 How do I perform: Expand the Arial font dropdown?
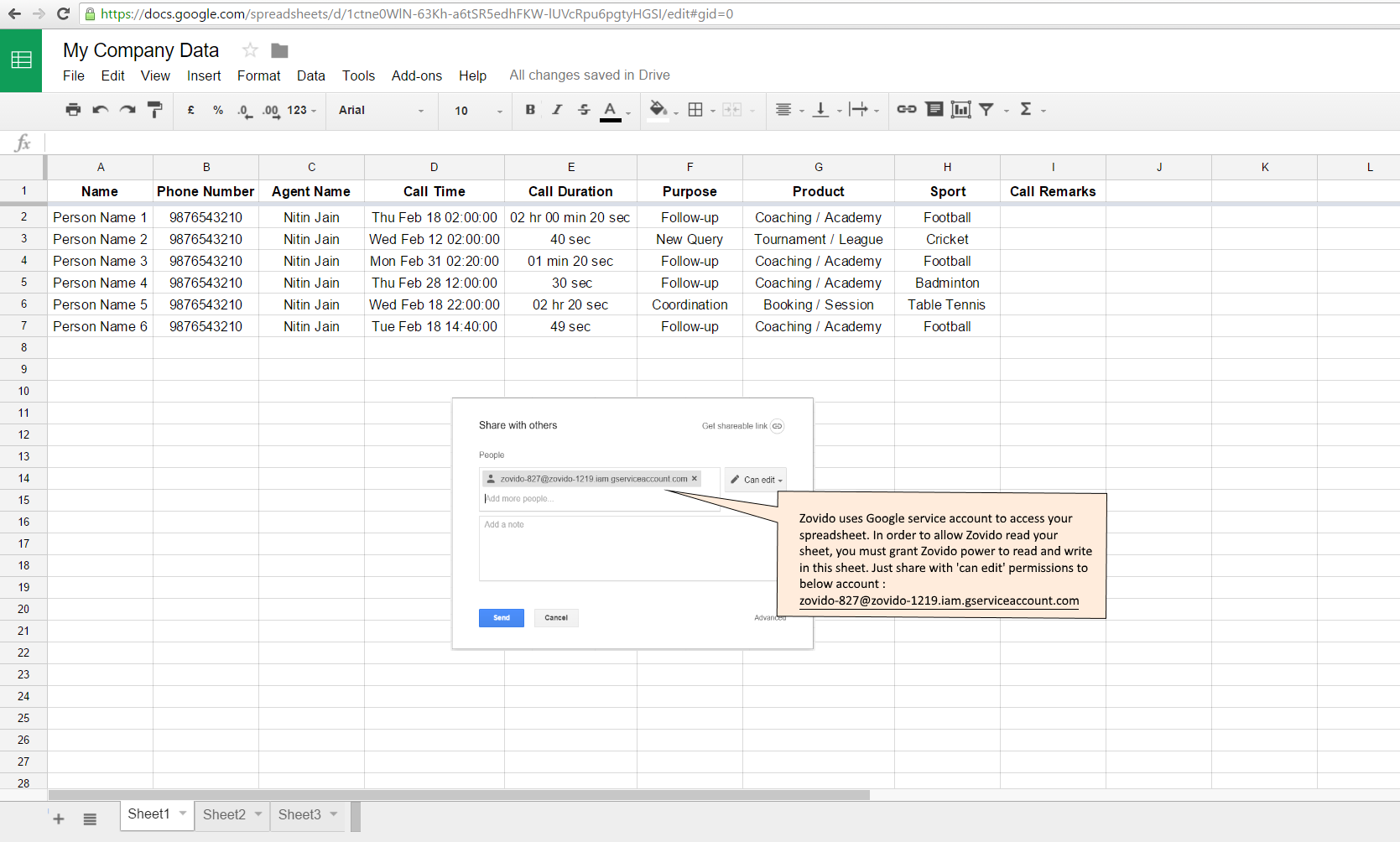point(382,111)
